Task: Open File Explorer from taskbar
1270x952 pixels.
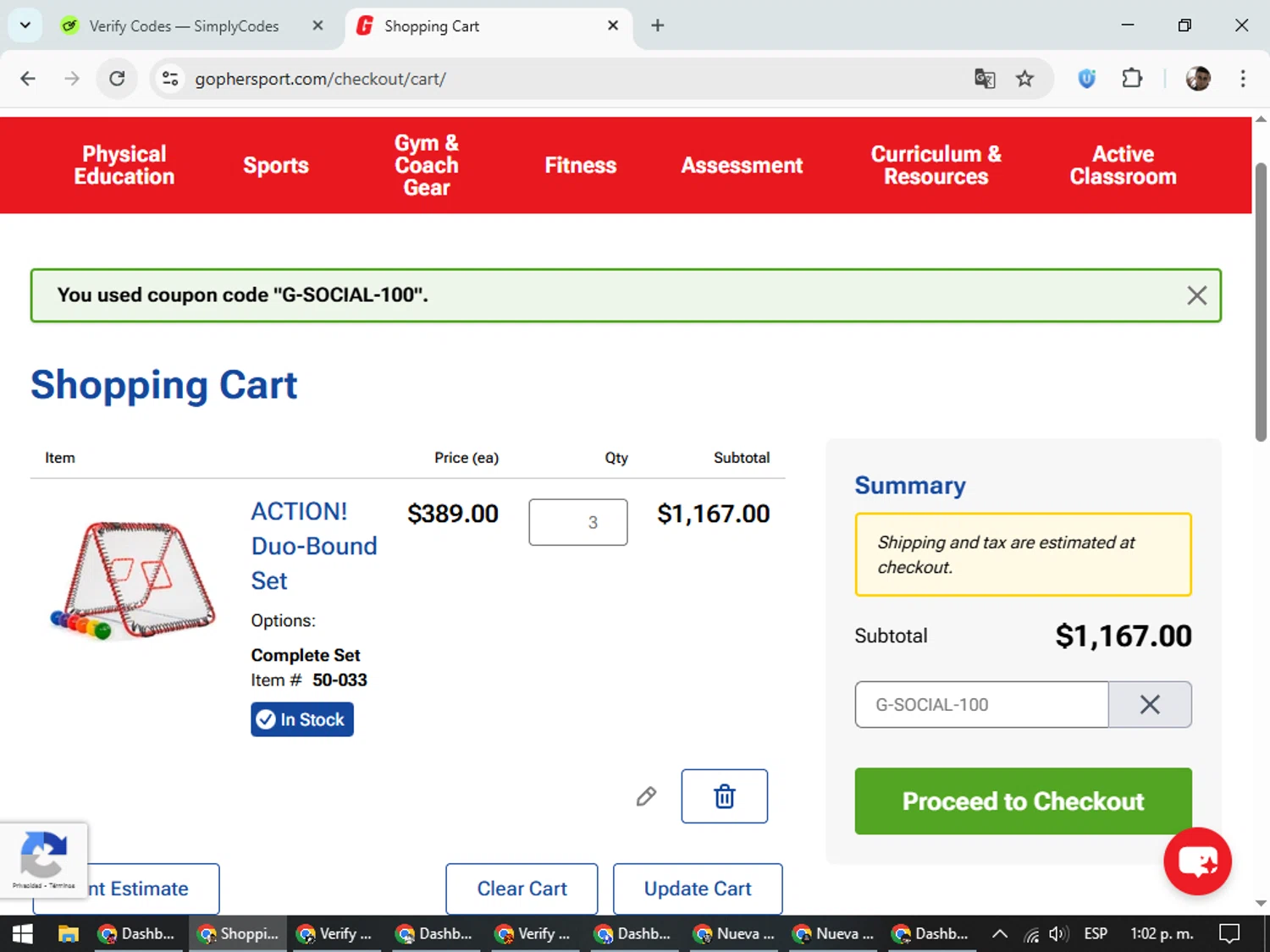Action: tap(68, 933)
